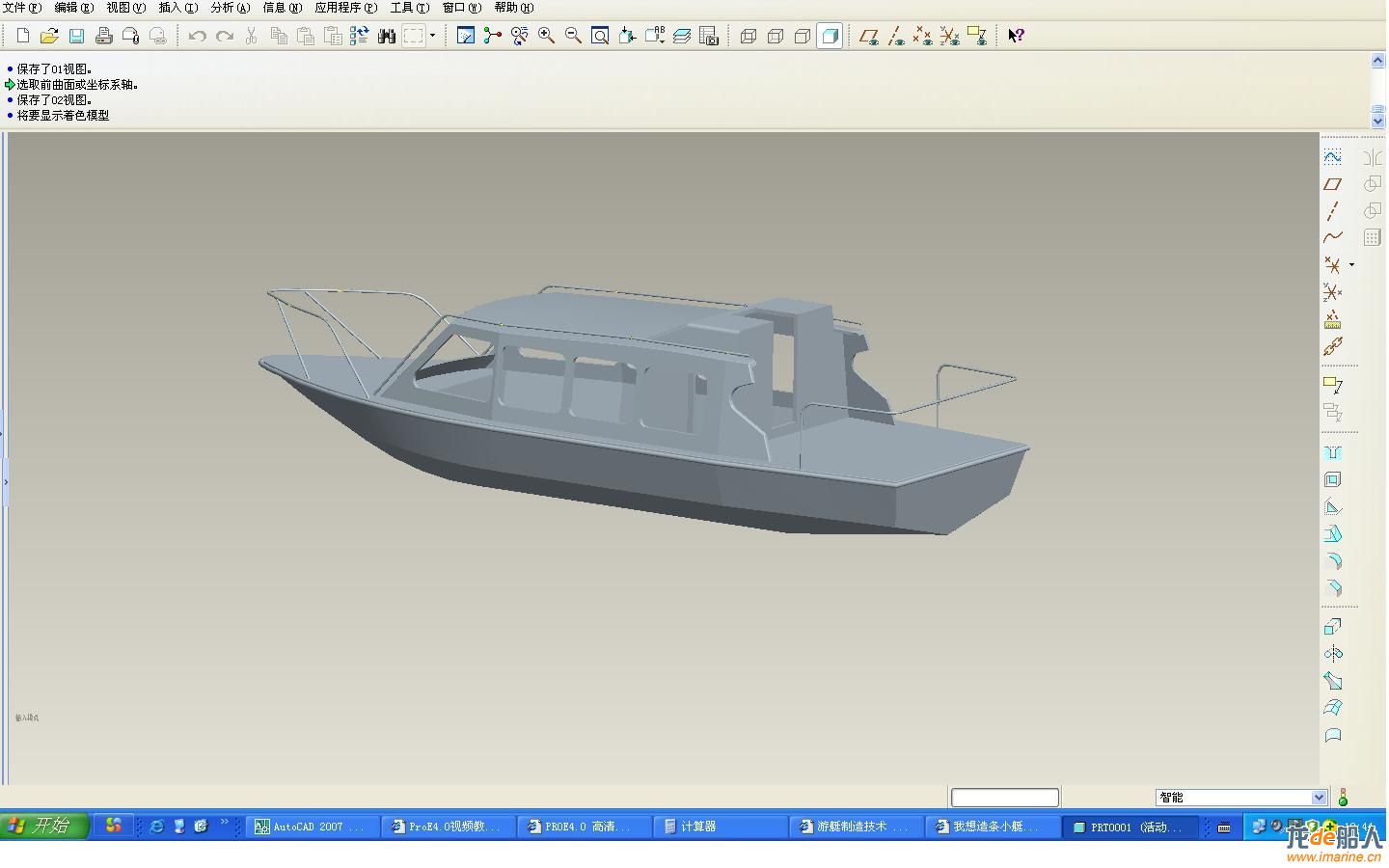The height and width of the screenshot is (868, 1389).
Task: Toggle datum axes visibility
Action: tap(896, 36)
